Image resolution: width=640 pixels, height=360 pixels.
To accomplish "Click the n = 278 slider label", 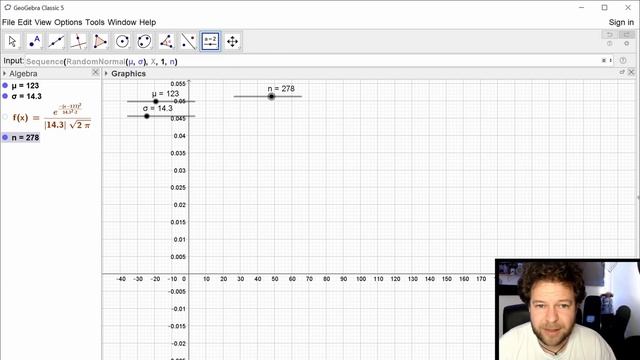I will (x=281, y=89).
